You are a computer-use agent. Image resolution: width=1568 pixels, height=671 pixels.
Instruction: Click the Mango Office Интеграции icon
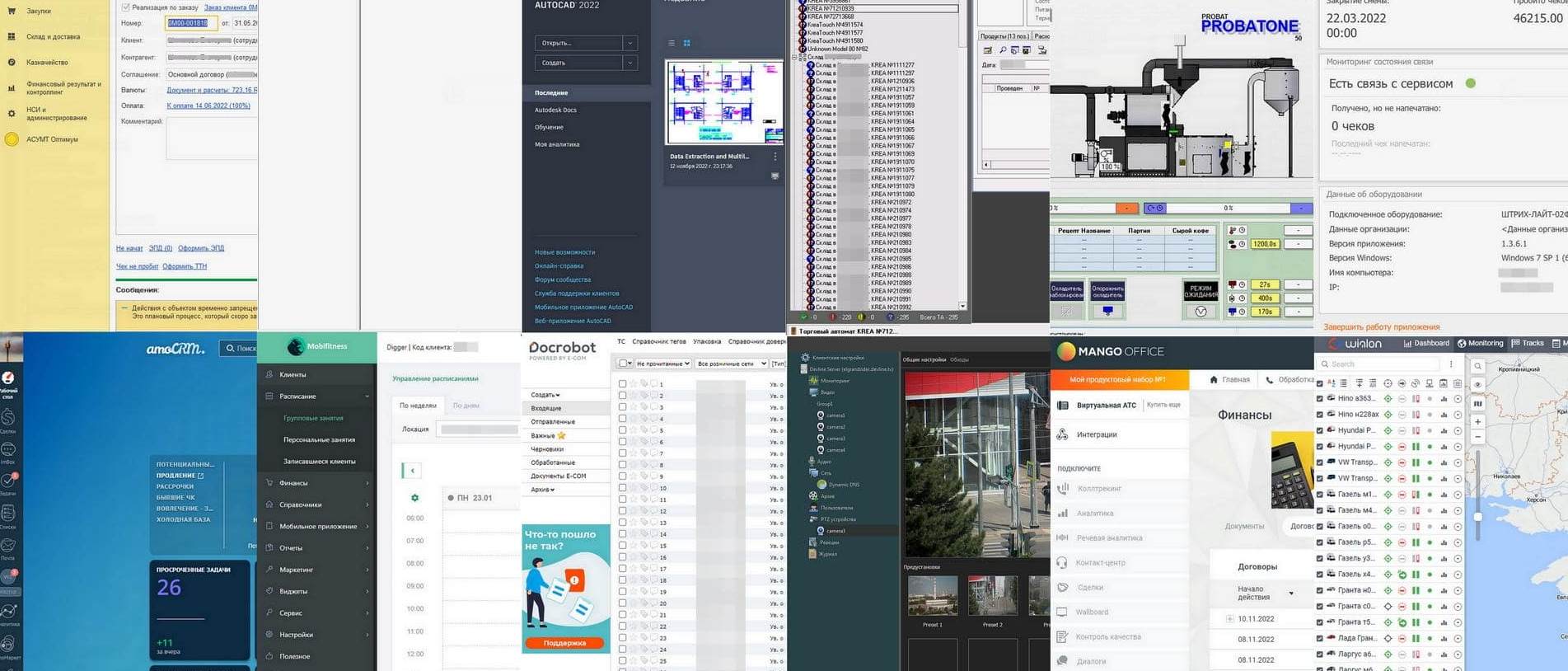pyautogui.click(x=1062, y=434)
